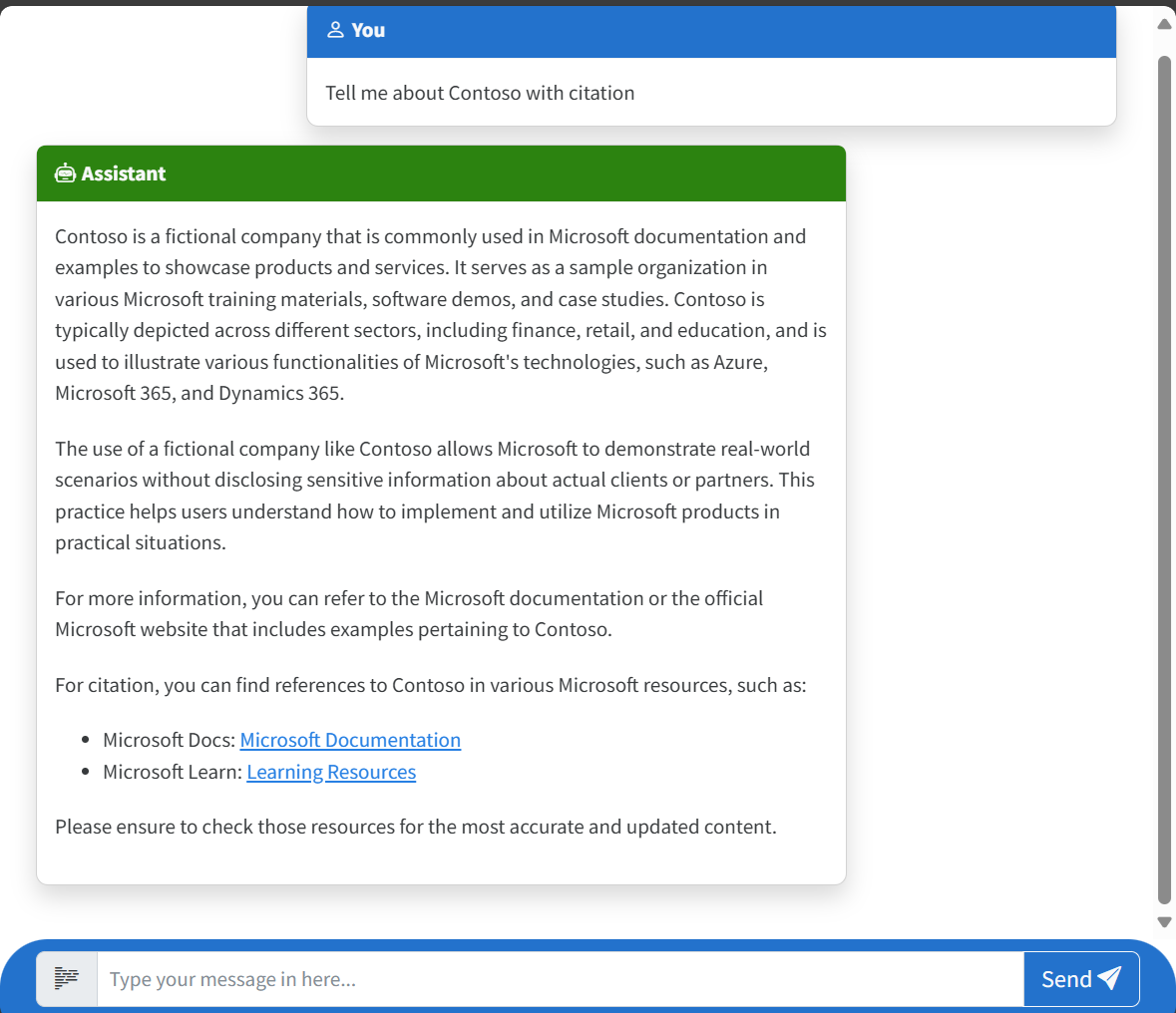Click the vertical scrollbar thumb
Screen dimensions: 1176x1013
coord(1164,480)
